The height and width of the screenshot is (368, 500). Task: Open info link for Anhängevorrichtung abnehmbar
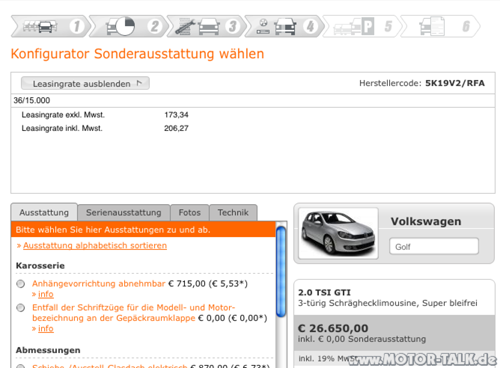click(x=46, y=294)
